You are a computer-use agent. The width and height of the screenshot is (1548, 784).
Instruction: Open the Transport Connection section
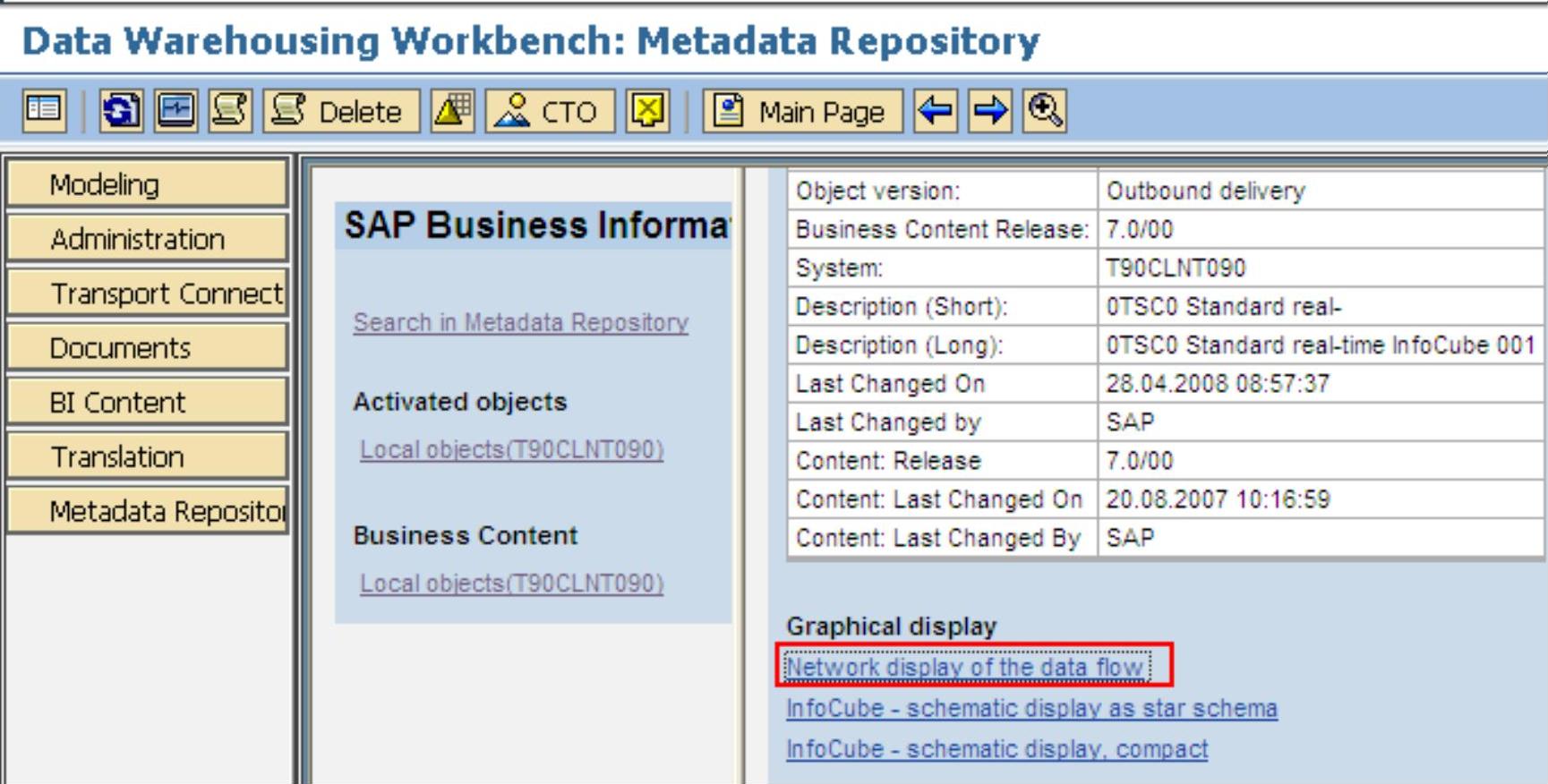coord(148,294)
